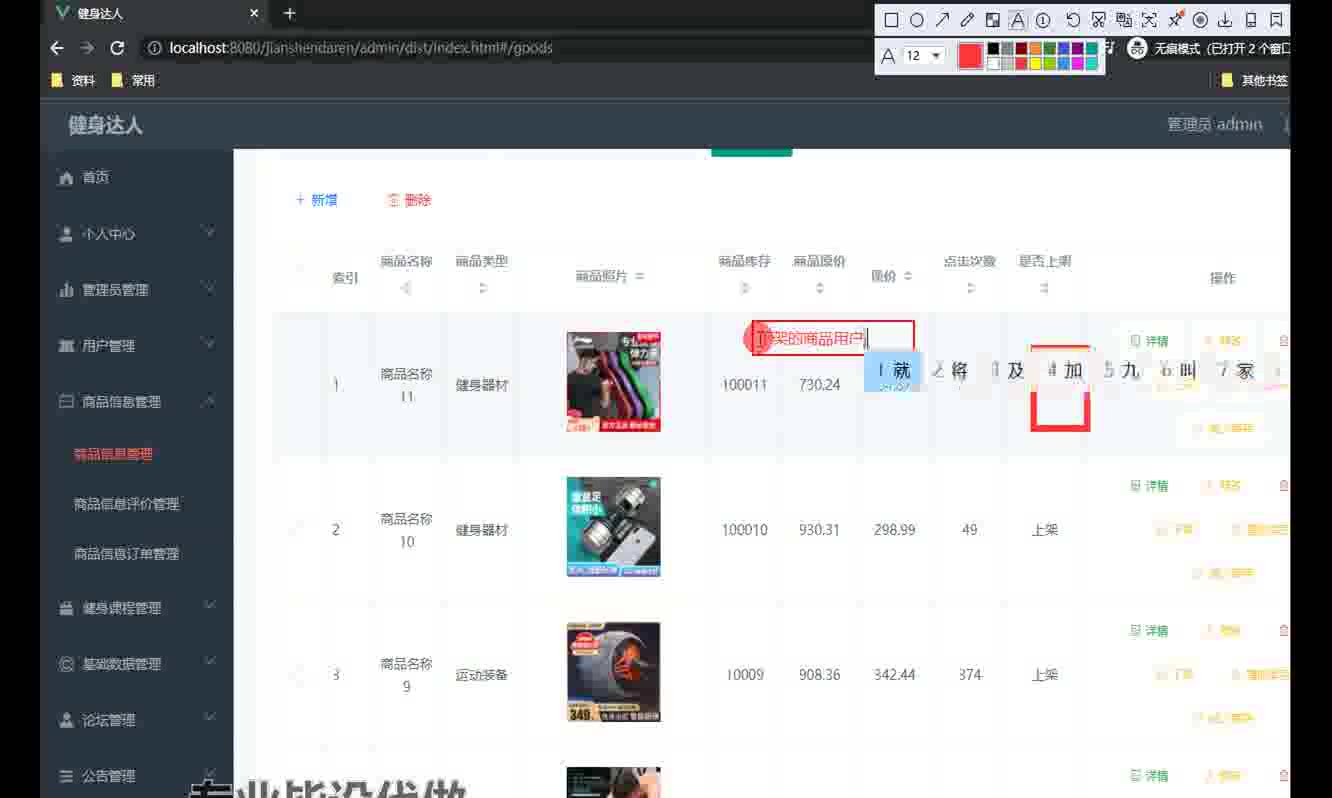Screen dimensions: 1332x798
Task: Select the text annotation tool A
Action: [x=1018, y=20]
